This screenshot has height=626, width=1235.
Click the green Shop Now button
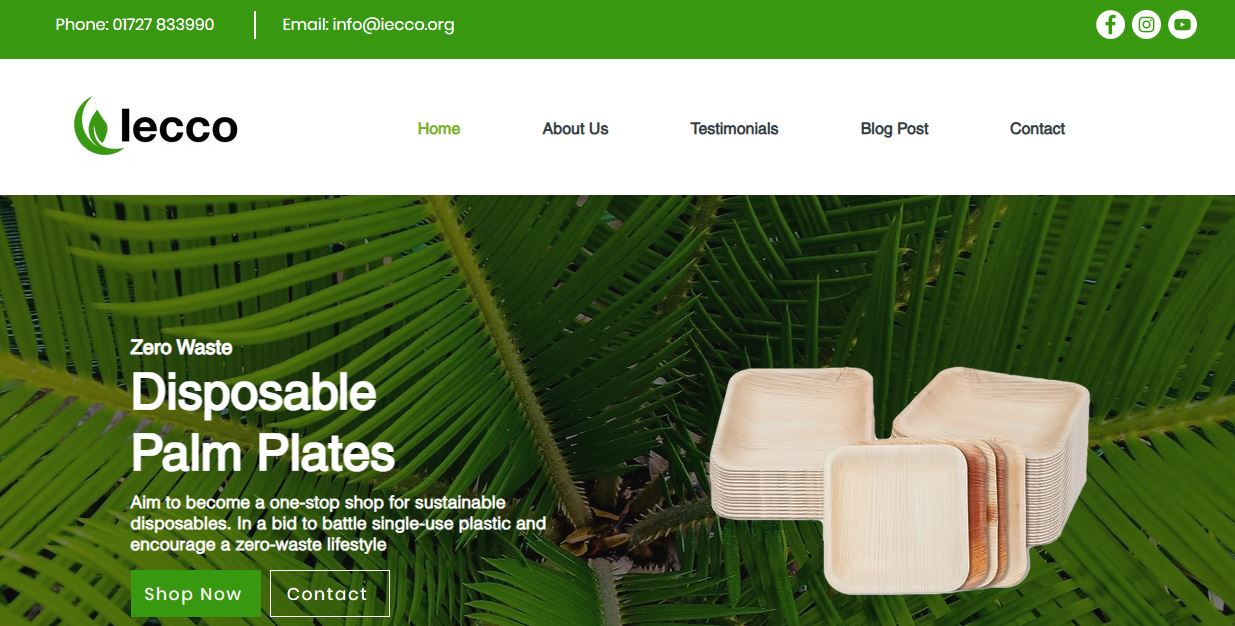[195, 594]
